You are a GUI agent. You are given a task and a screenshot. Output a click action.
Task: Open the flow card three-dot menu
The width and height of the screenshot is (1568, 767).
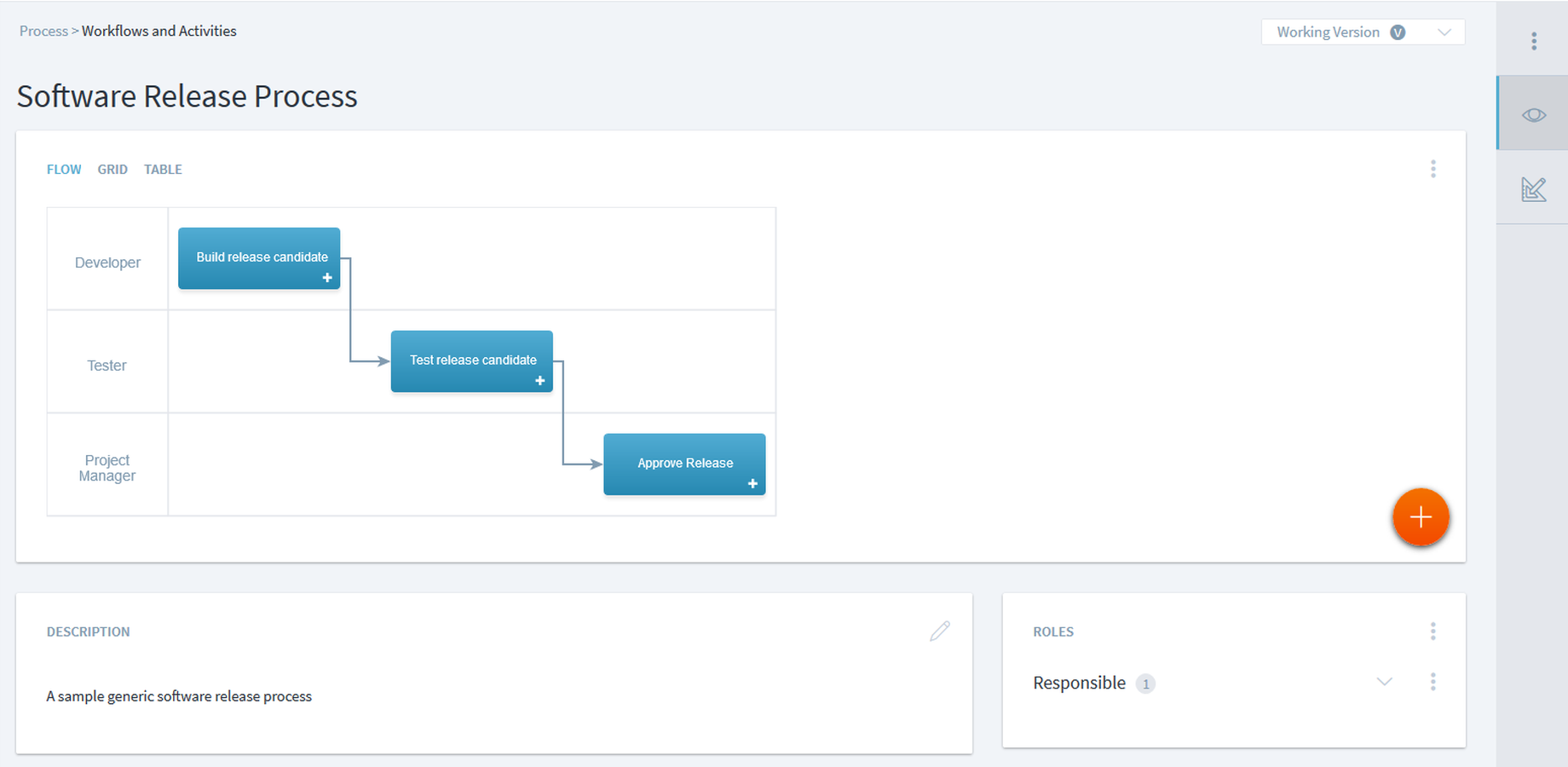1433,169
